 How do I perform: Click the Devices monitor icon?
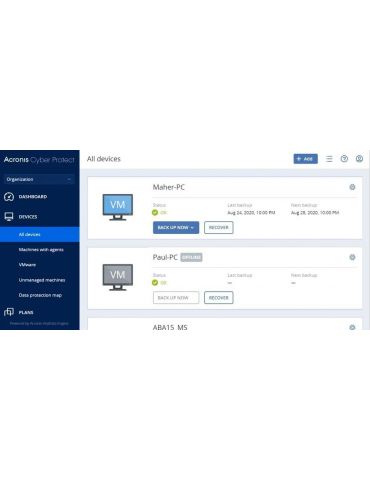tap(9, 217)
